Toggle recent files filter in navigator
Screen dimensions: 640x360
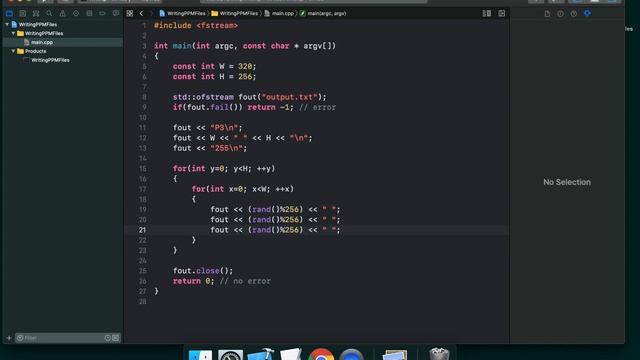pos(108,338)
